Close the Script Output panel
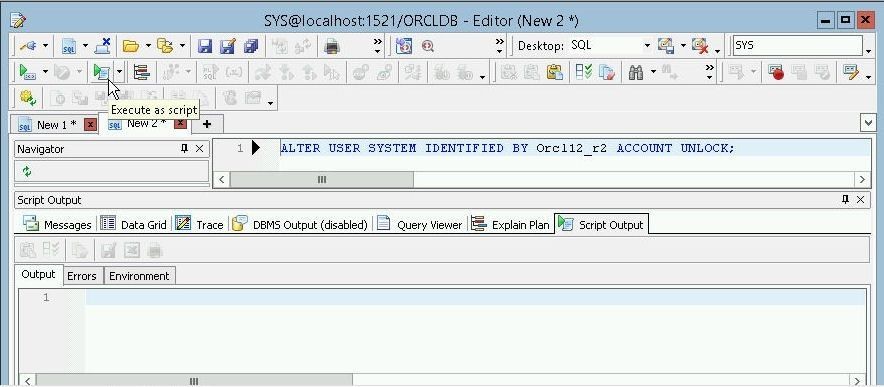The height and width of the screenshot is (387, 884). pos(860,199)
